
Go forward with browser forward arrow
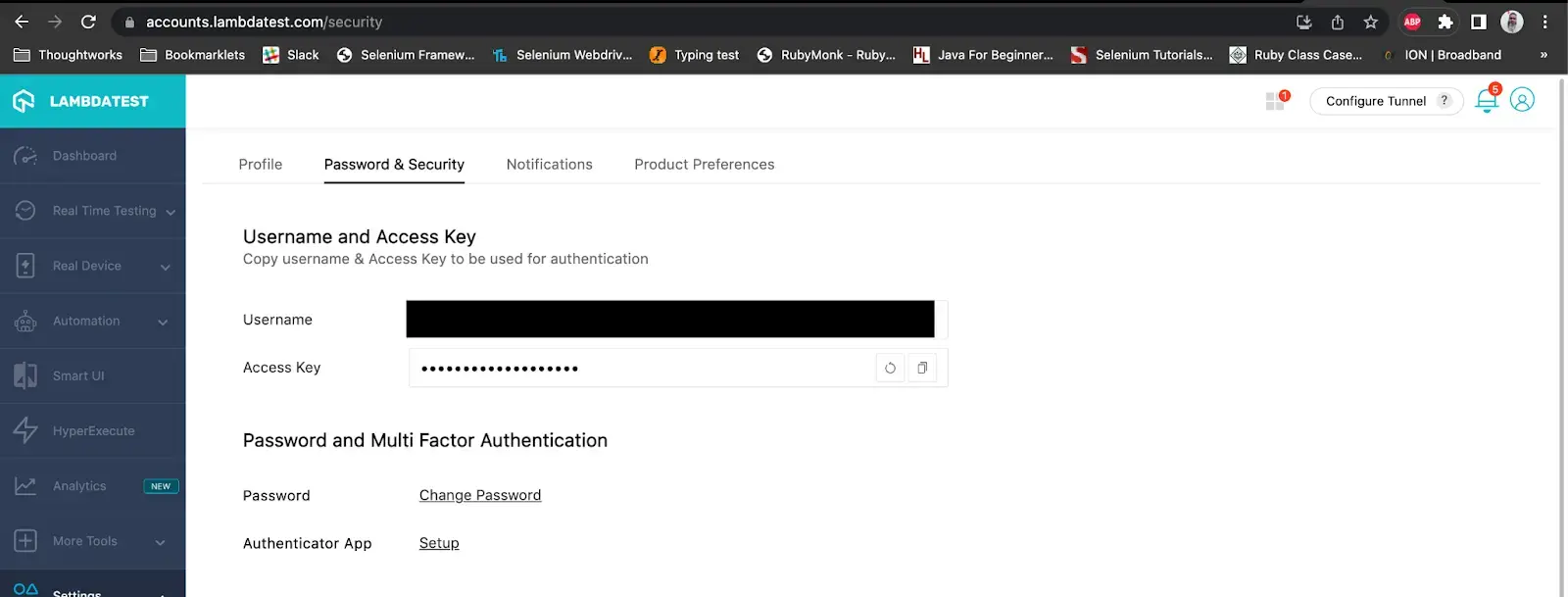tap(55, 22)
